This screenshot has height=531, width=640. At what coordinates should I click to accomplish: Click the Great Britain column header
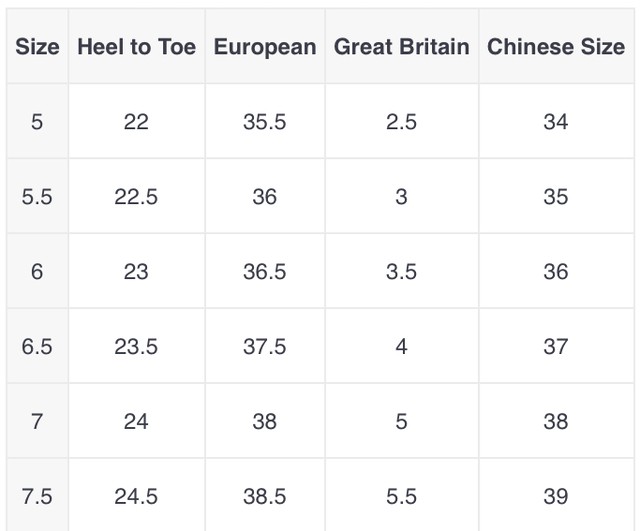[x=402, y=46]
